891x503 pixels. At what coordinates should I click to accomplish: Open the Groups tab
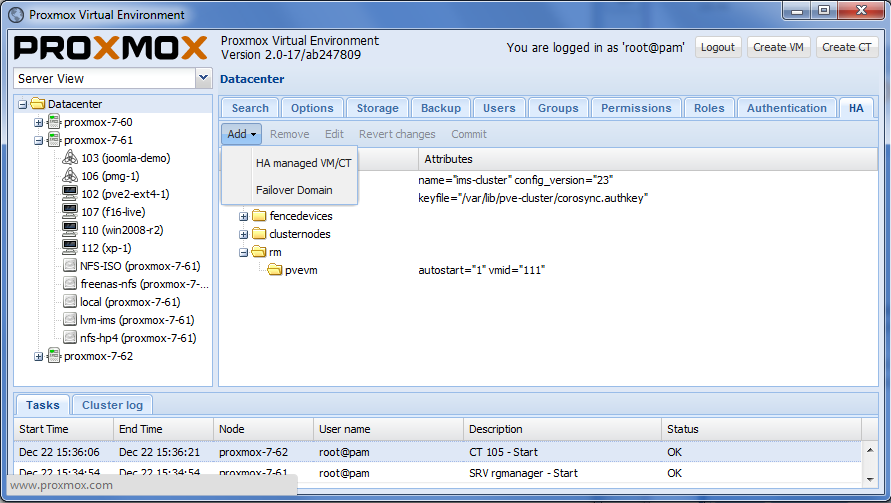point(558,108)
